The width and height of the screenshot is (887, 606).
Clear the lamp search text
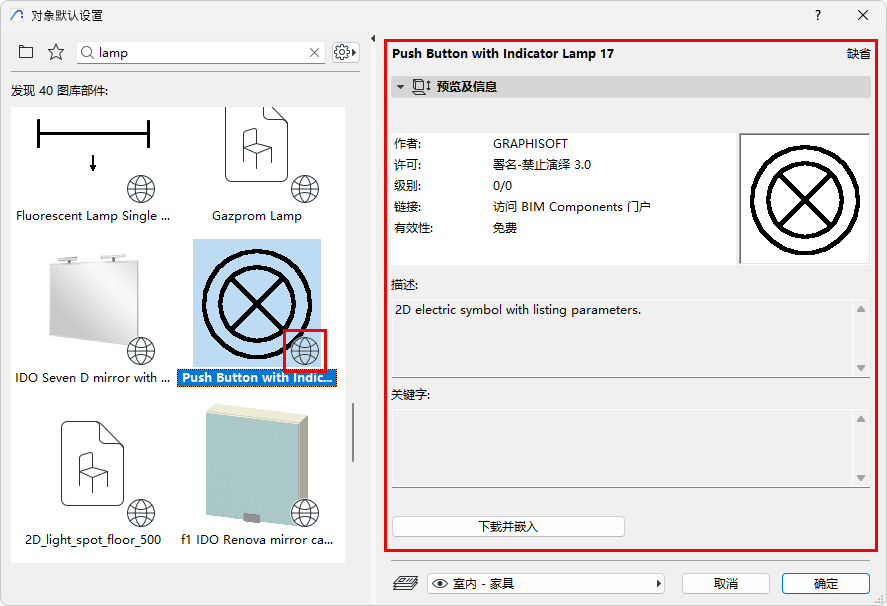coord(315,53)
